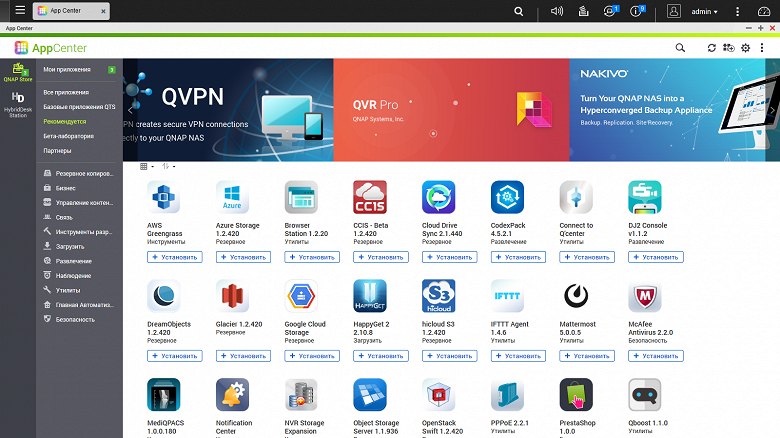Install Connect to Q'center

point(587,257)
